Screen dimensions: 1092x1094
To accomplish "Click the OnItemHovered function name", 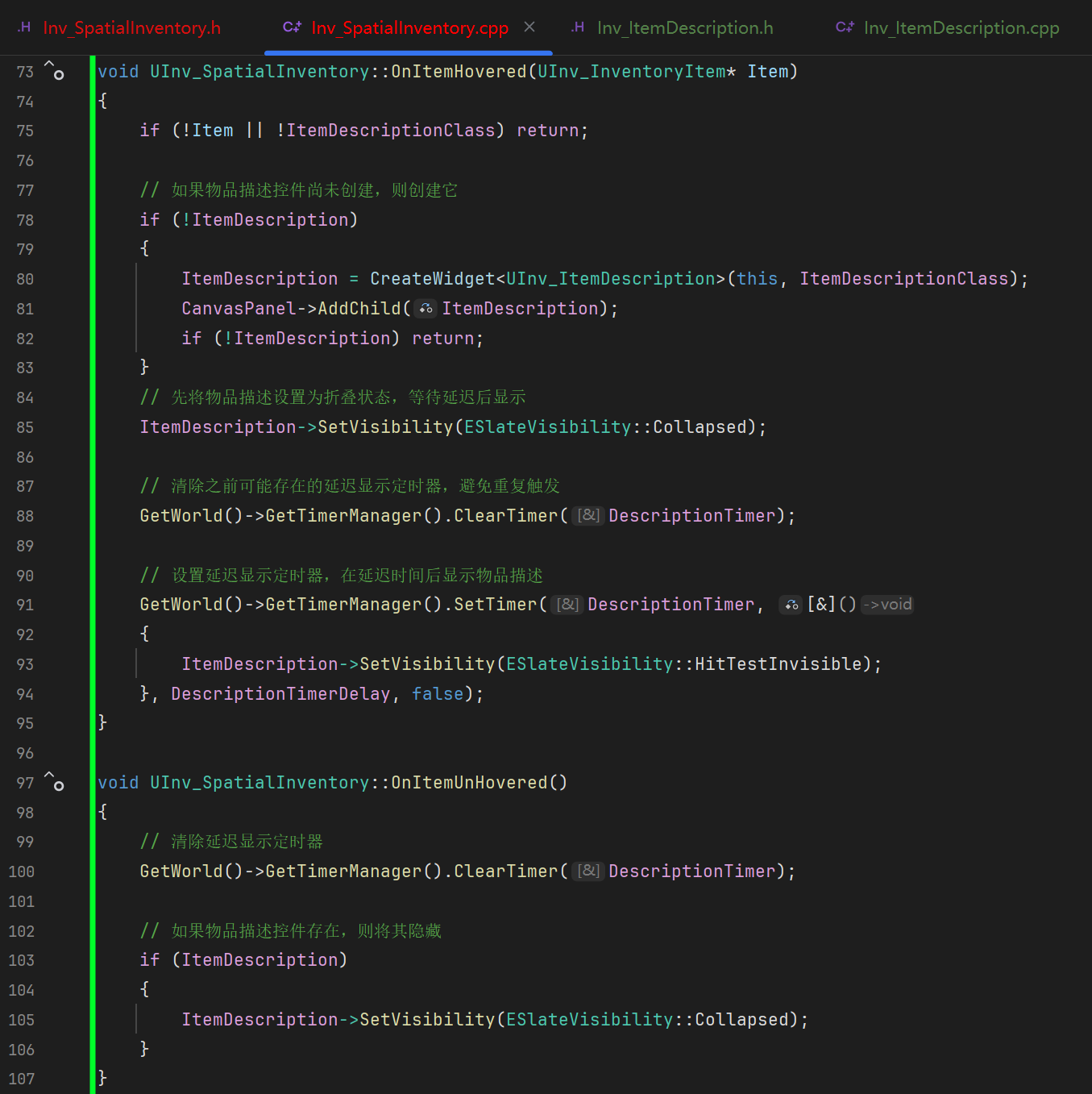I will [459, 71].
